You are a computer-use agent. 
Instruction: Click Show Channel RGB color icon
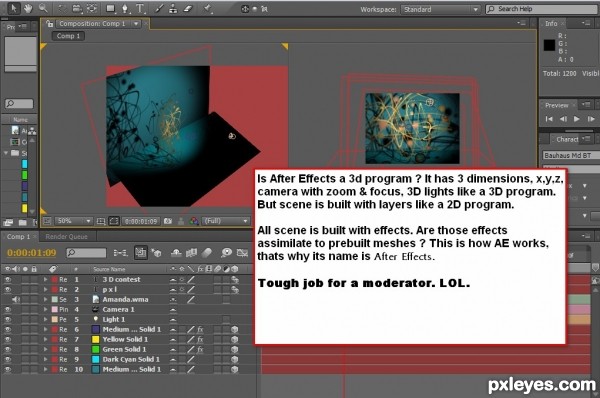[194, 221]
